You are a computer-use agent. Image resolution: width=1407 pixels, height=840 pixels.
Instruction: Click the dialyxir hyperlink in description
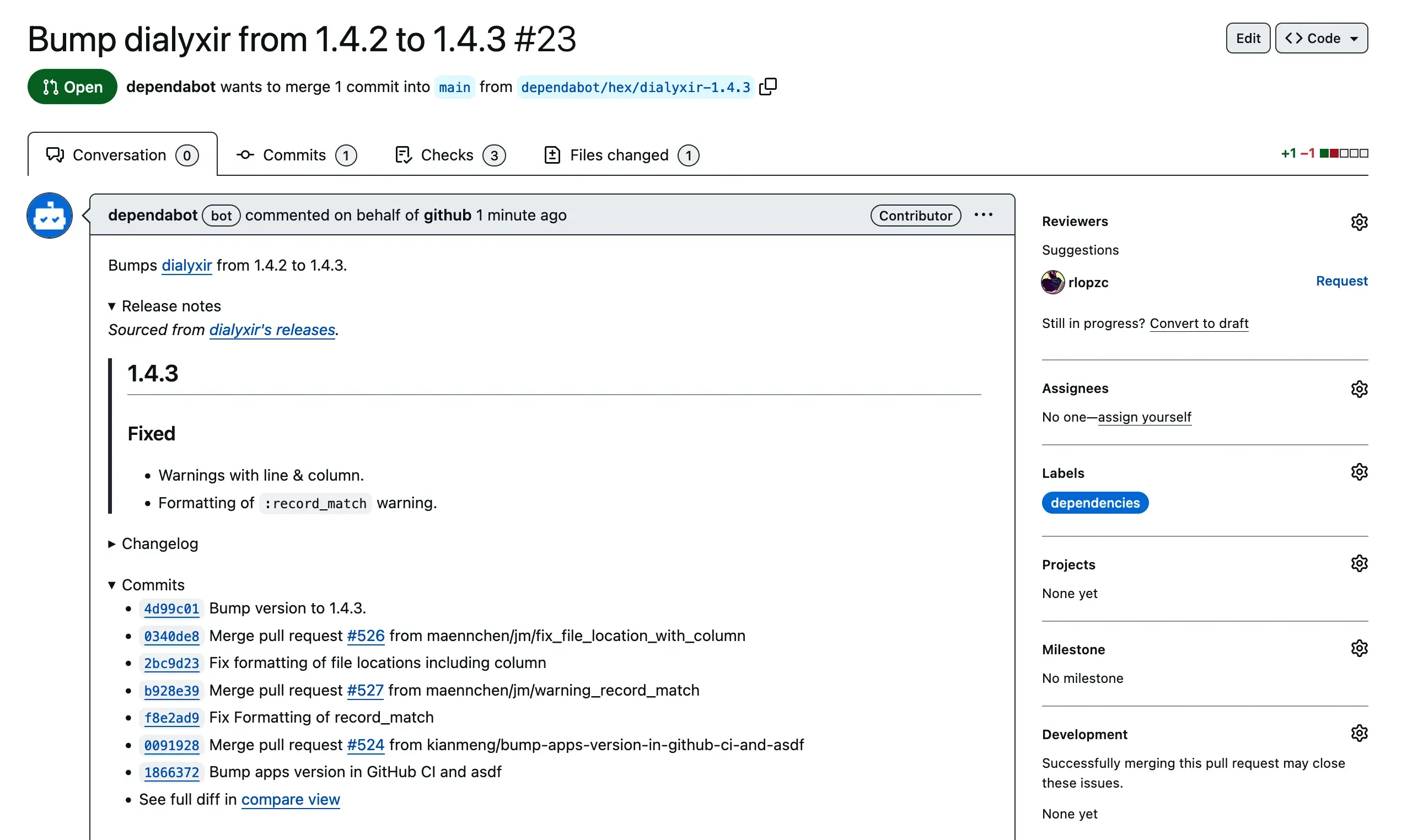tap(187, 265)
